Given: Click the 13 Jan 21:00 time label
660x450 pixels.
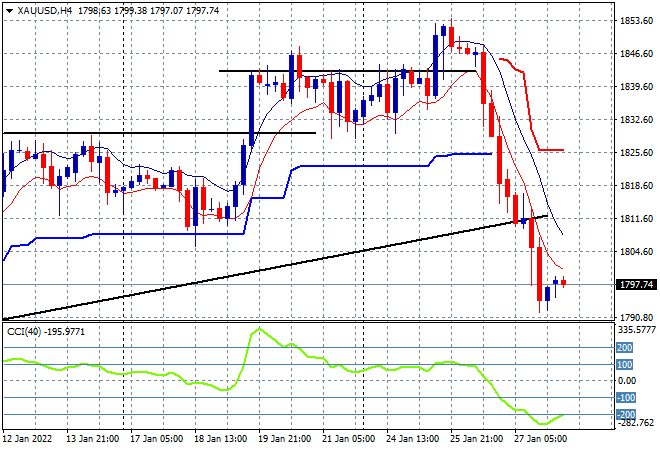Looking at the screenshot, I should pyautogui.click(x=93, y=439).
